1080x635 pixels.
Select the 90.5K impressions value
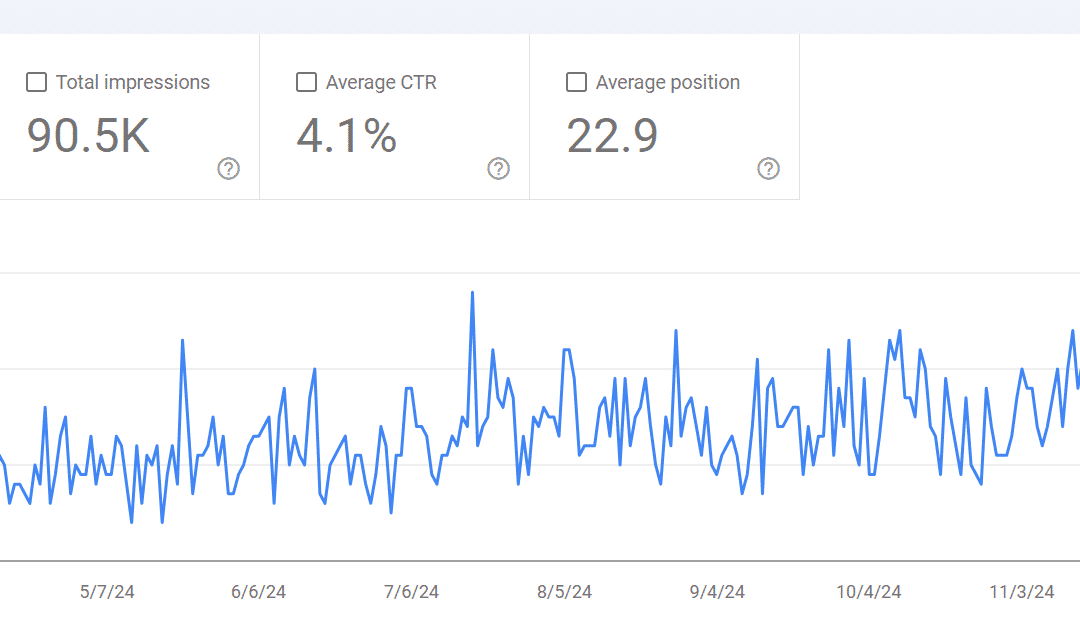[x=88, y=136]
